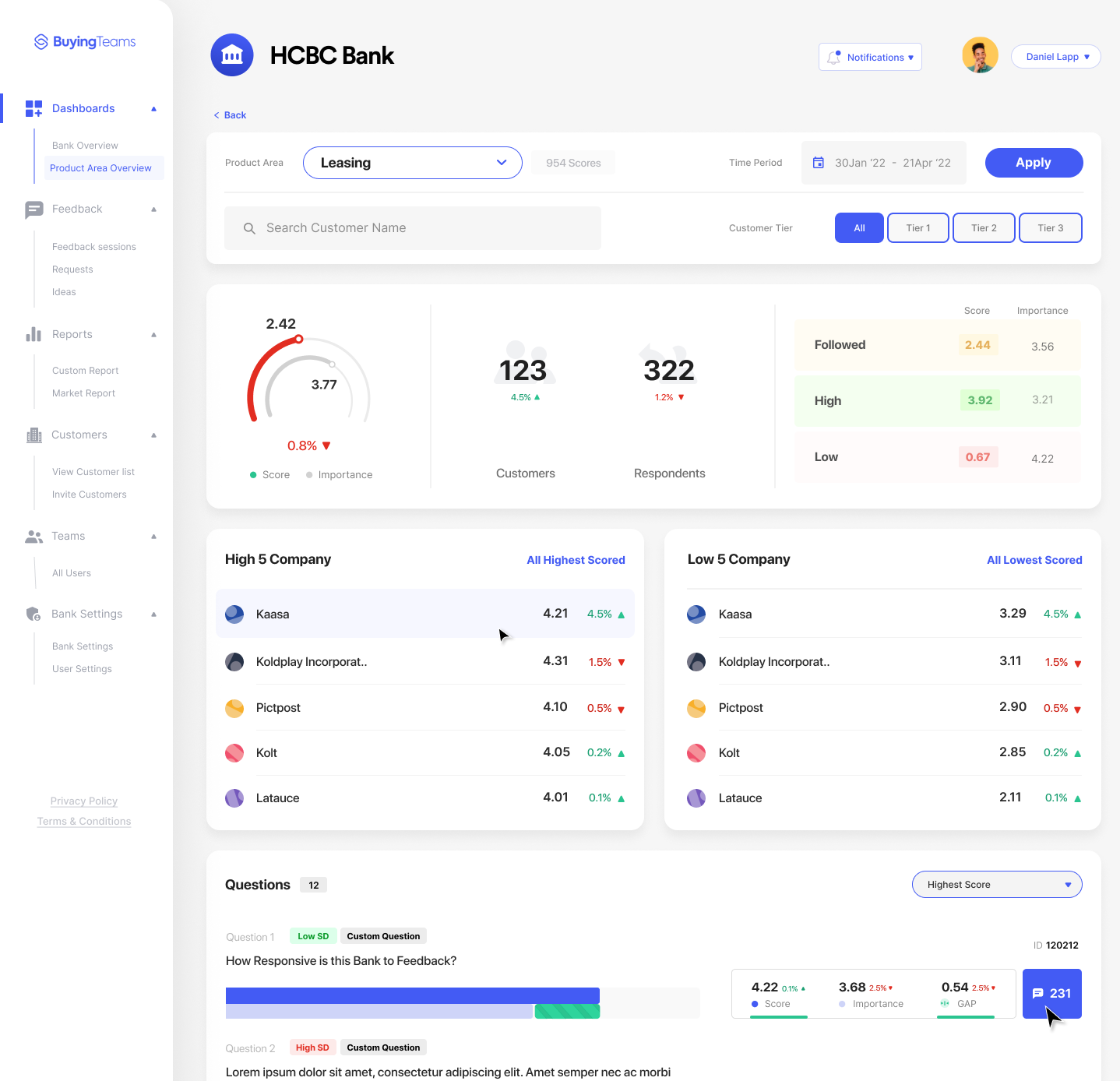Image resolution: width=1120 pixels, height=1081 pixels.
Task: Click the Teams people icon
Action: 33,537
